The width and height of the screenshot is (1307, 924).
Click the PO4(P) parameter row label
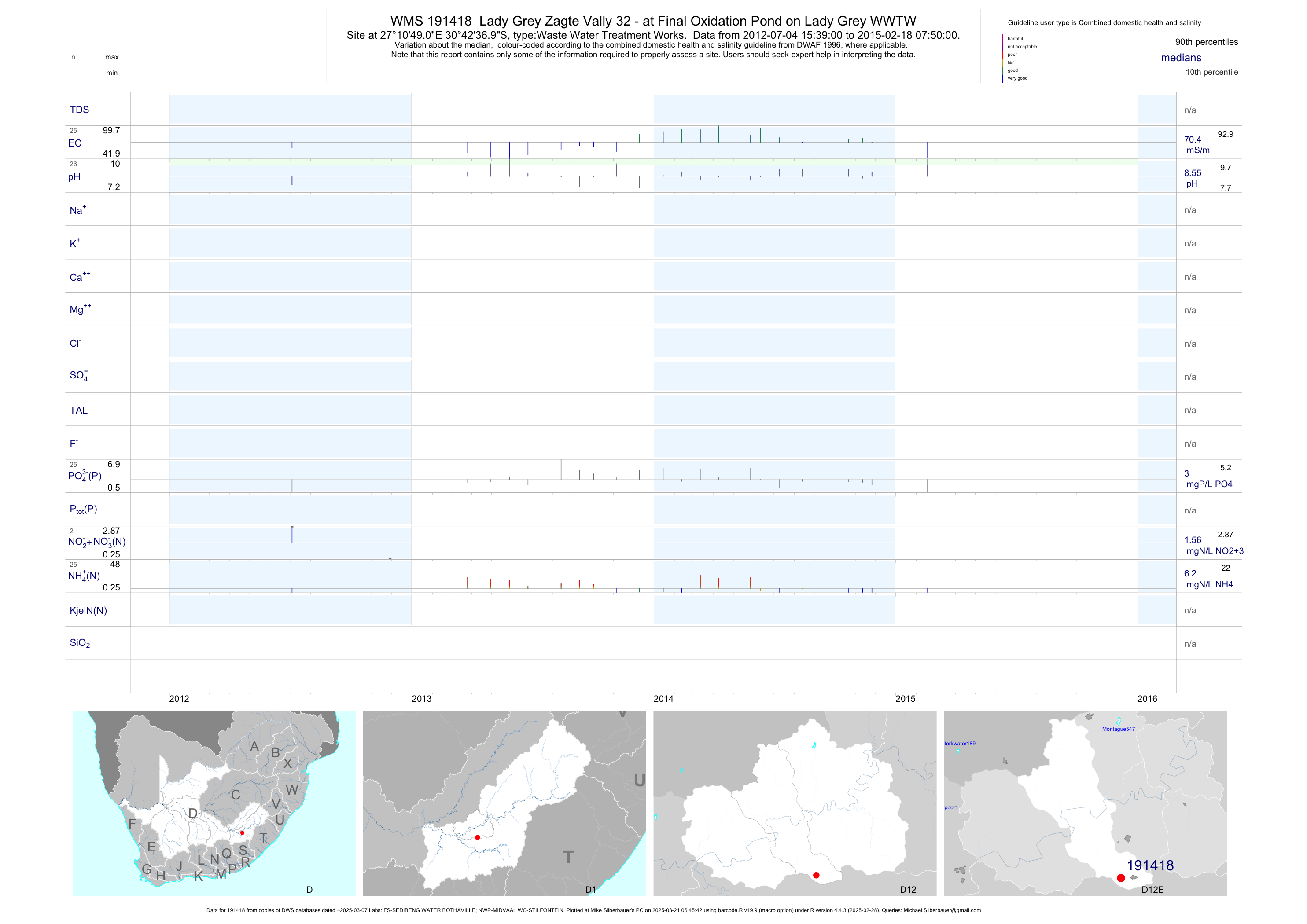(x=84, y=476)
